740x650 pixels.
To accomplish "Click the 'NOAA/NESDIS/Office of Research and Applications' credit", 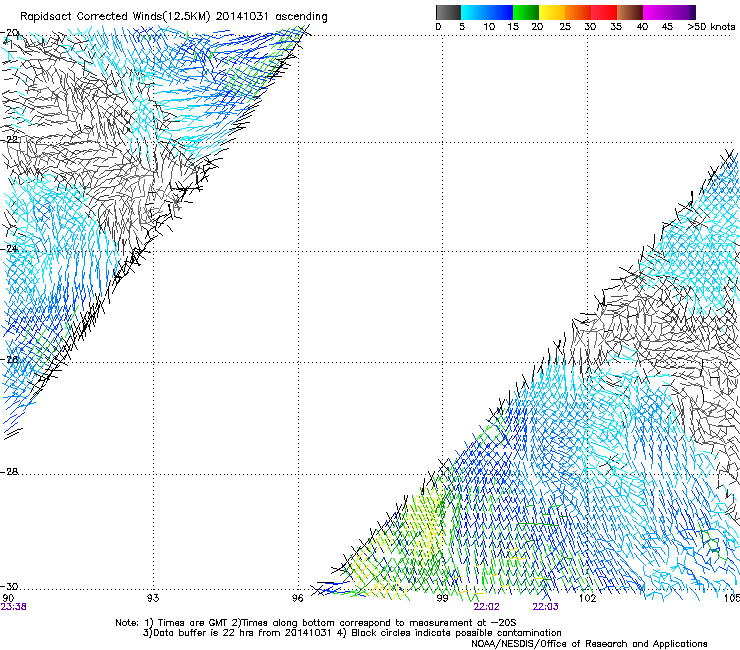I will click(589, 644).
